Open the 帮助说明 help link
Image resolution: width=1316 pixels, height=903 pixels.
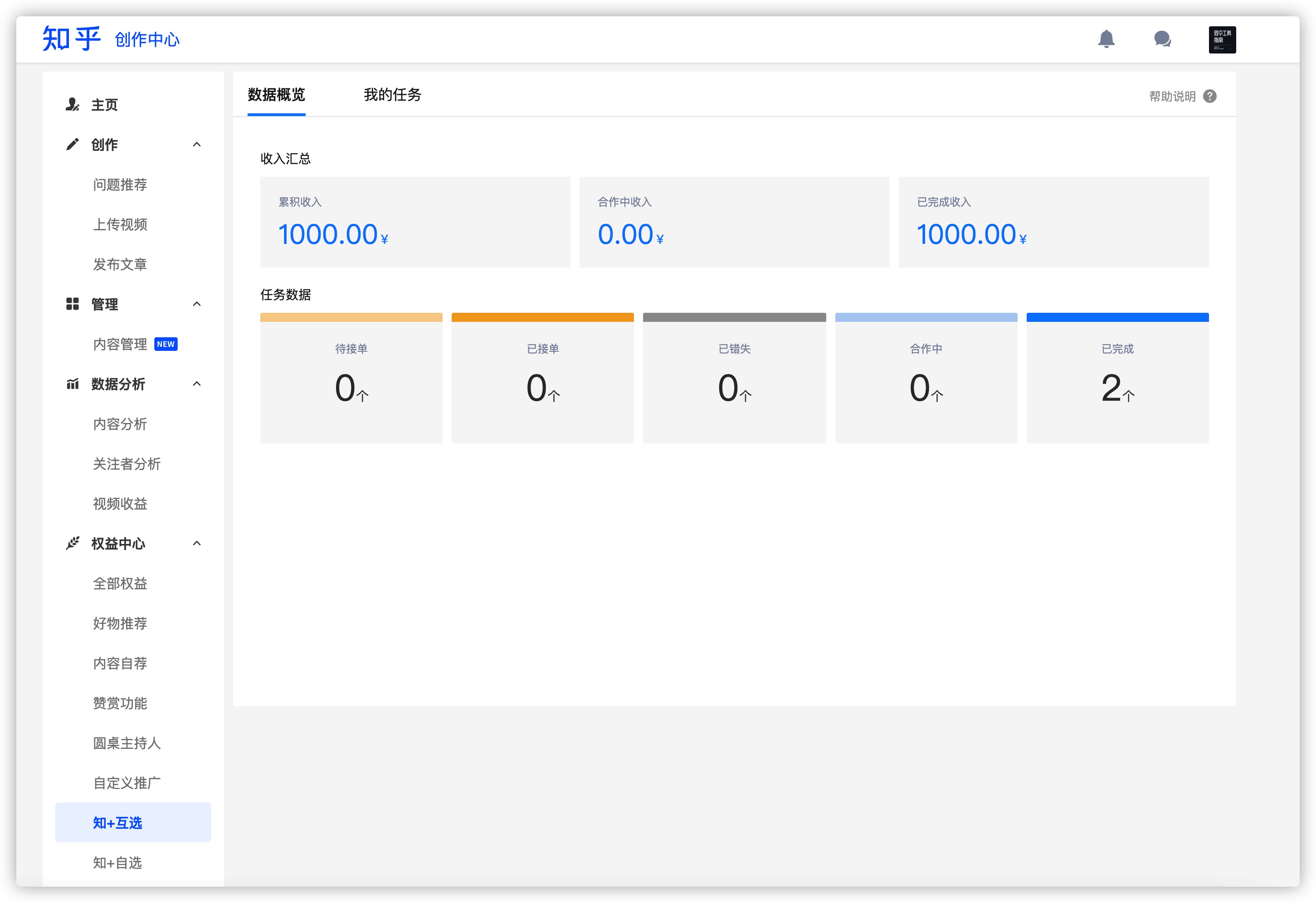click(1172, 96)
